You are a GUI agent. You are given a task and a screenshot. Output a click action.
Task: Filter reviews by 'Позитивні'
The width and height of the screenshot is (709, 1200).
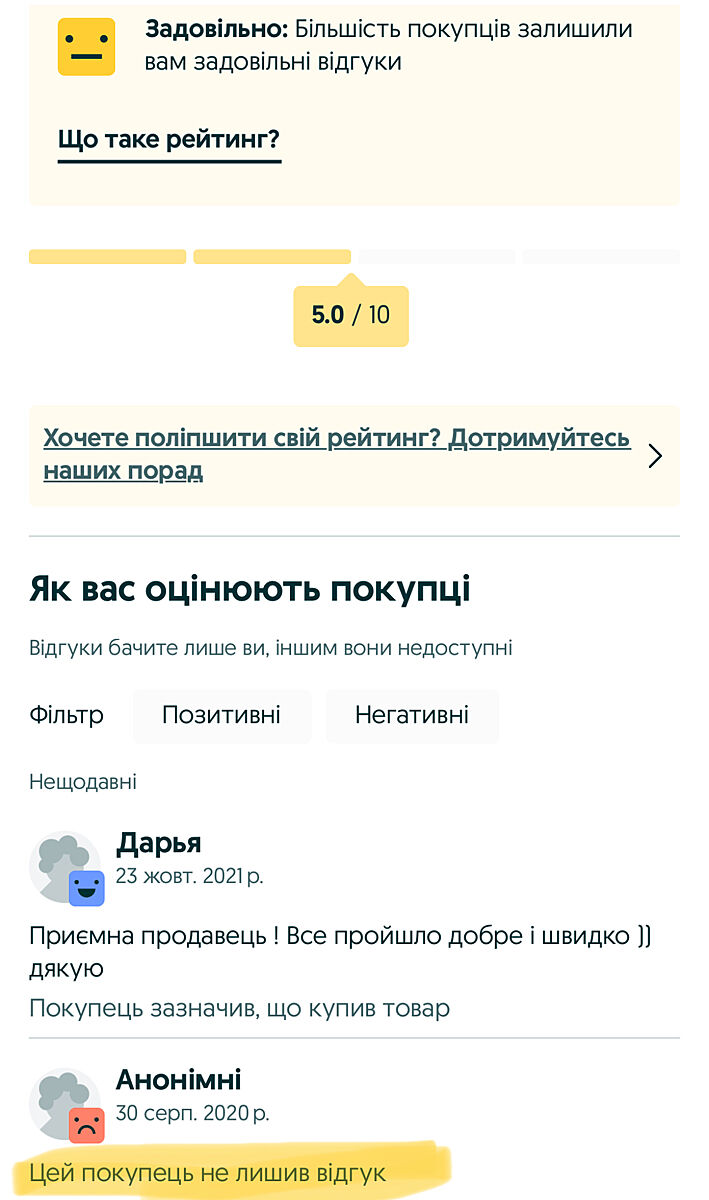pyautogui.click(x=221, y=715)
